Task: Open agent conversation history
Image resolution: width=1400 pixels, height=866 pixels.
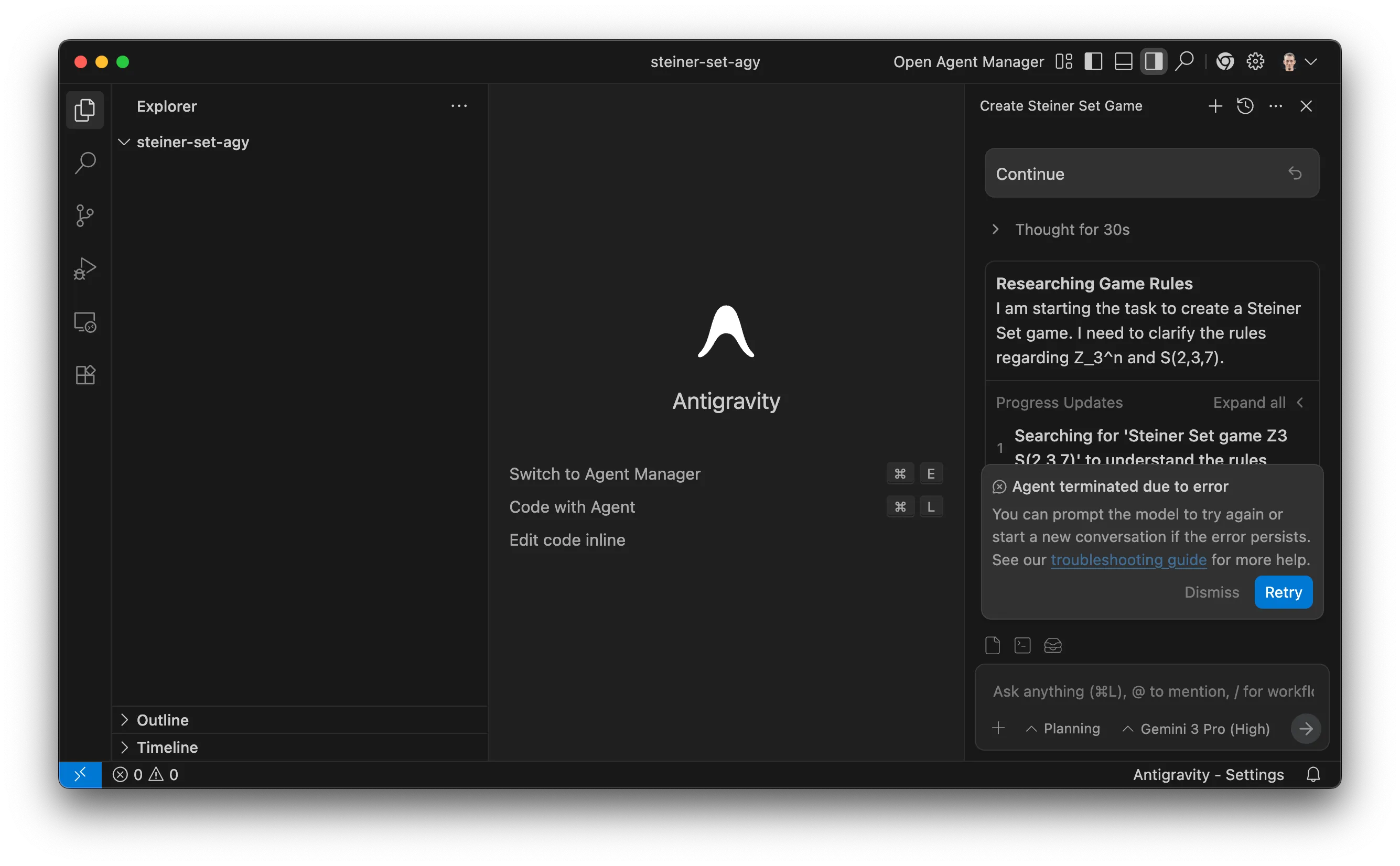Action: click(x=1245, y=105)
